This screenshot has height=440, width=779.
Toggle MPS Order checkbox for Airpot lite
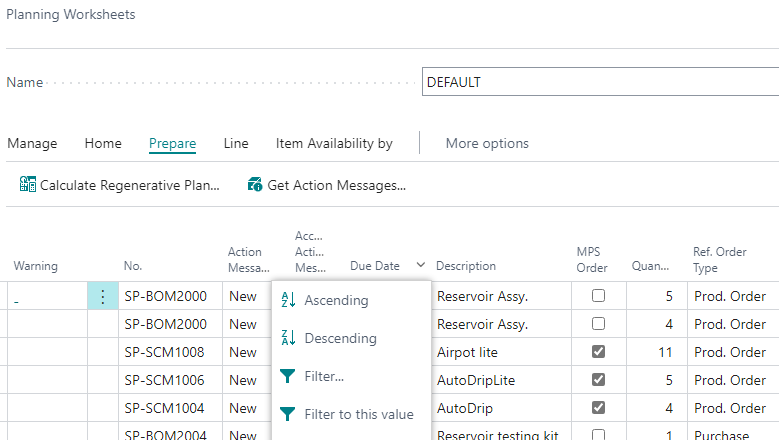(597, 352)
